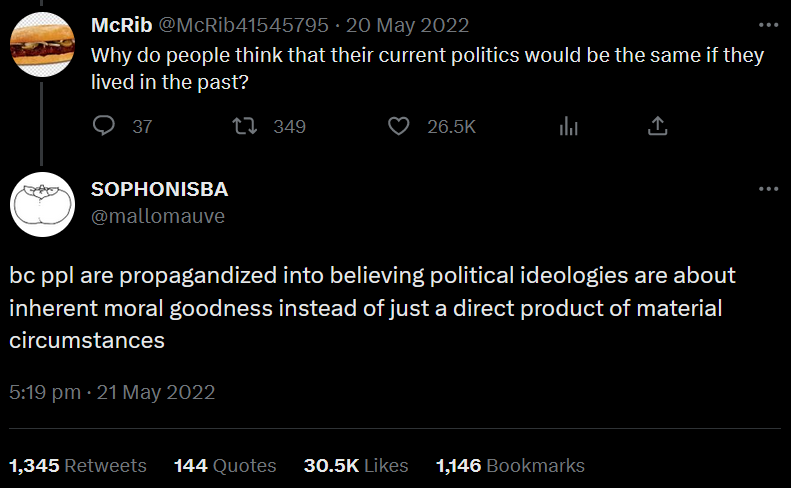Click the 1,146 Bookmarks count
Viewport: 791px width, 488px height.
(510, 465)
